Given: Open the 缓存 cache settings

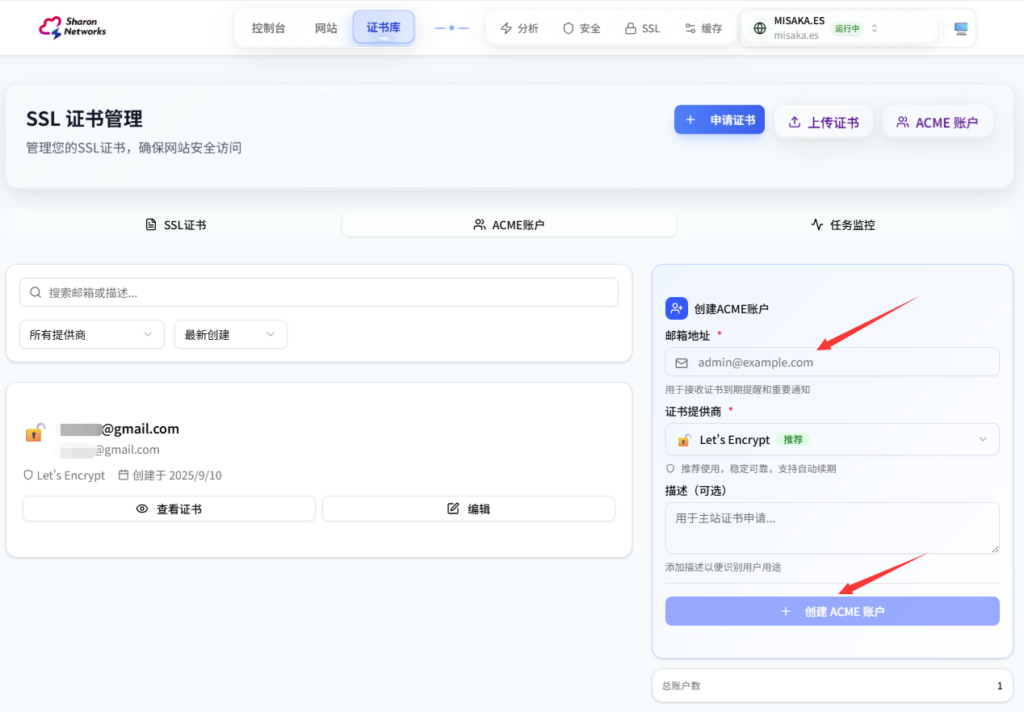Looking at the screenshot, I should [x=703, y=29].
